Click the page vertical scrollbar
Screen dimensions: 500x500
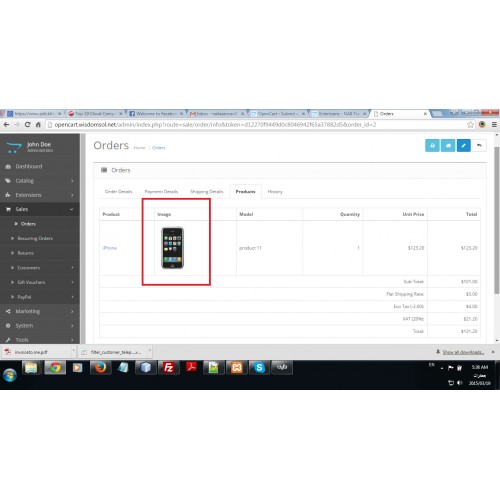click(x=497, y=220)
